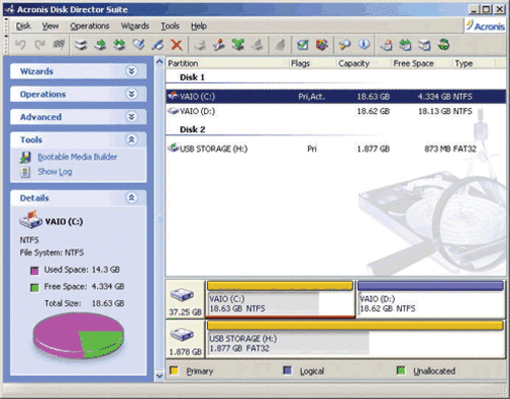Click the Disk 2 group heading

192,129
